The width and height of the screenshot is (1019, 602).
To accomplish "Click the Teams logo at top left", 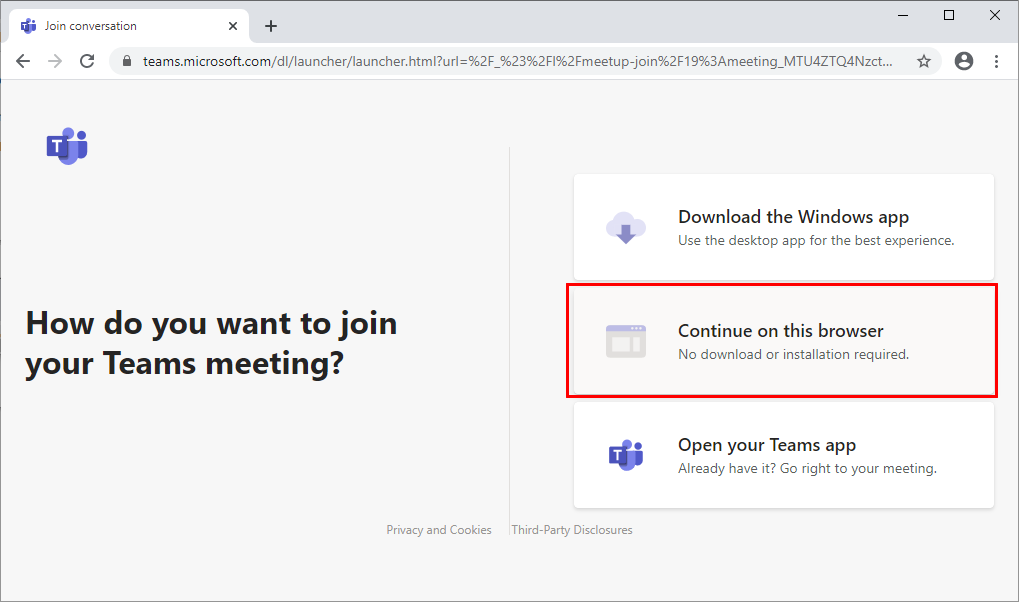I will coord(67,146).
